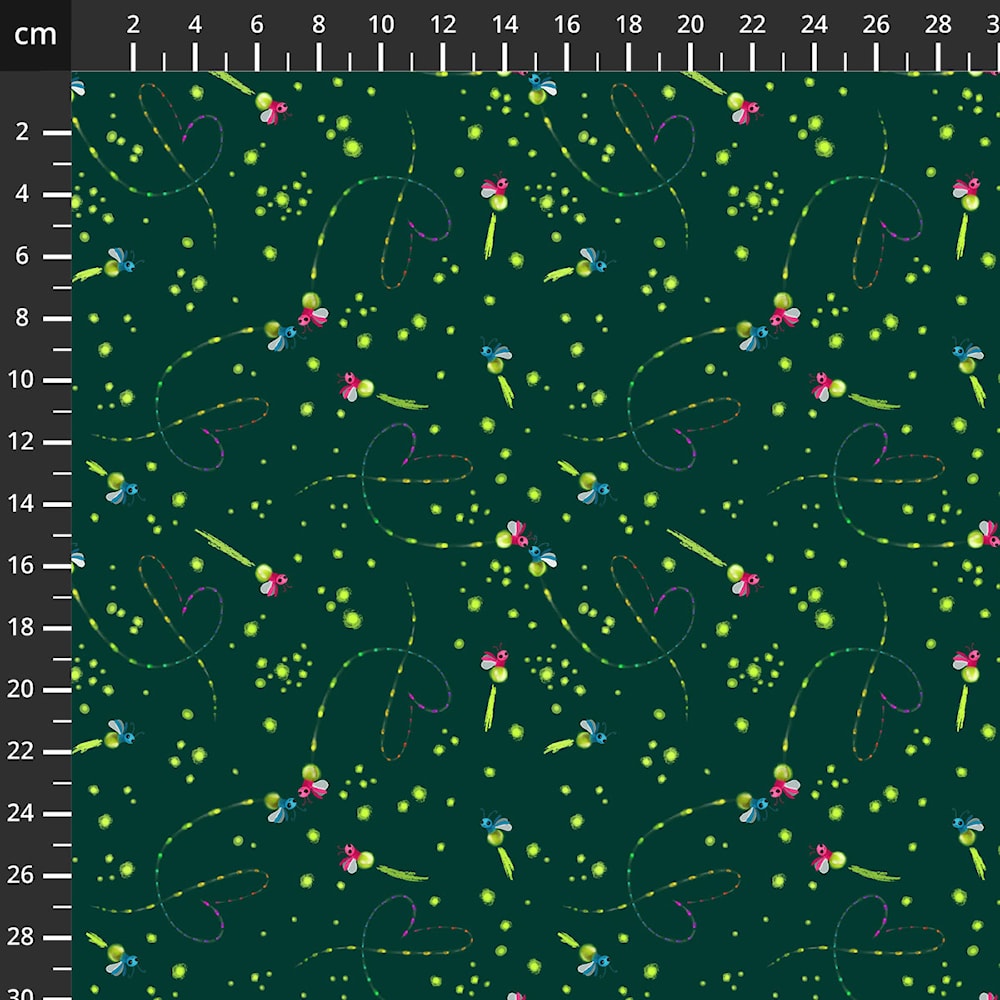1000x1000 pixels.
Task: Click the 26 label on the top ruler
Action: [x=877, y=26]
